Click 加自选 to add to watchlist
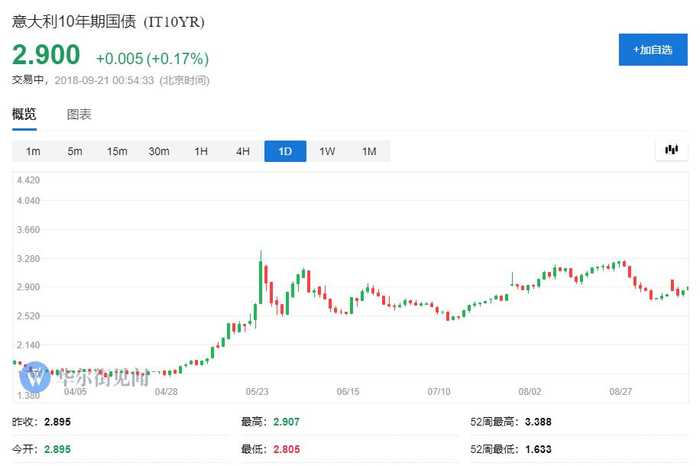The height and width of the screenshot is (466, 700). pos(652,49)
